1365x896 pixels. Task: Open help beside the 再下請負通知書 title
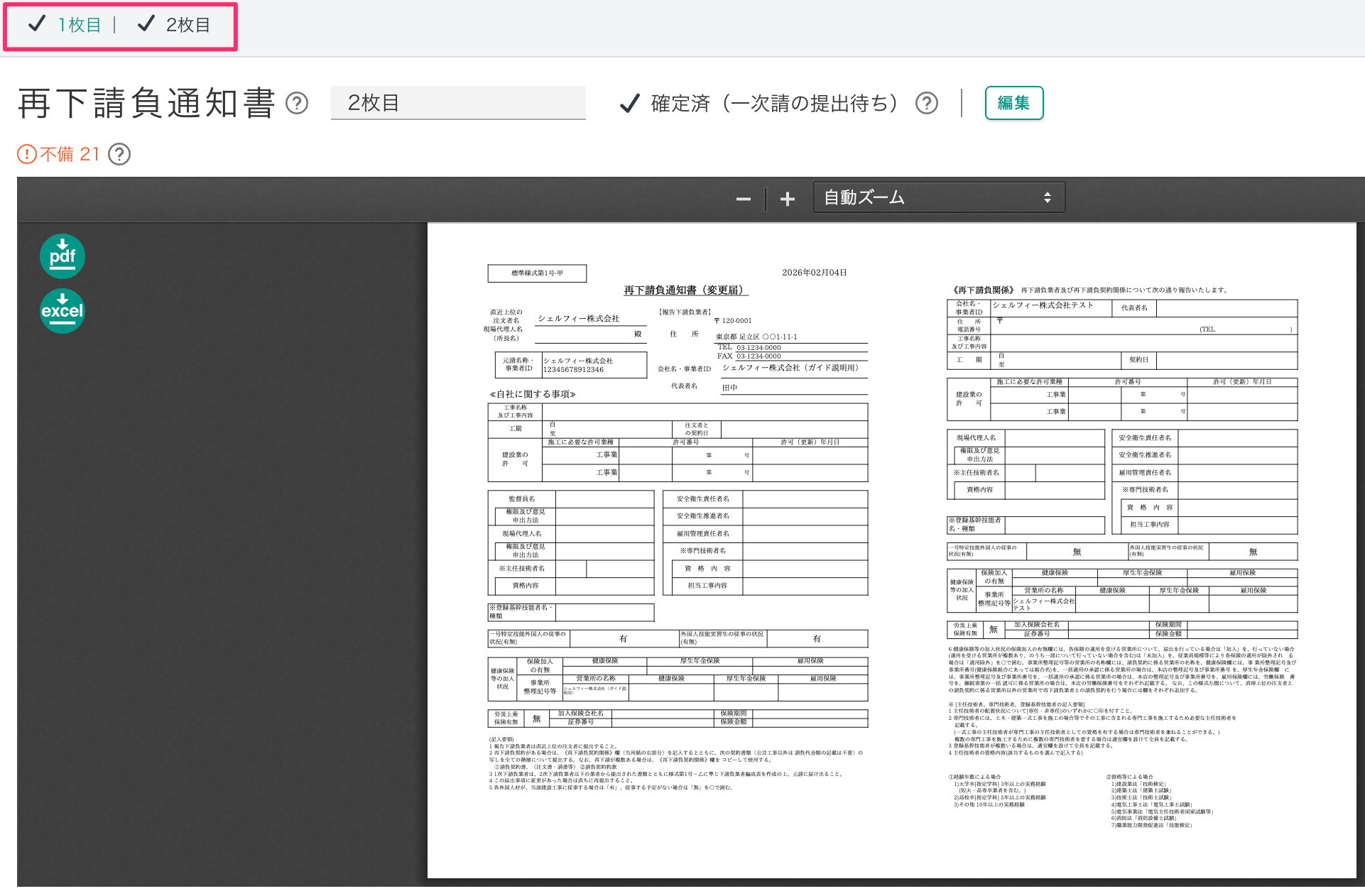tap(298, 104)
